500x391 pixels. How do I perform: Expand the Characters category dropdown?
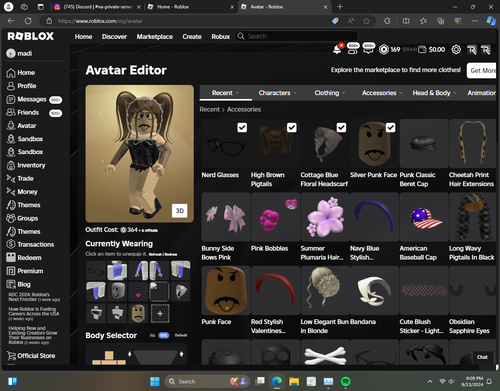tap(278, 93)
